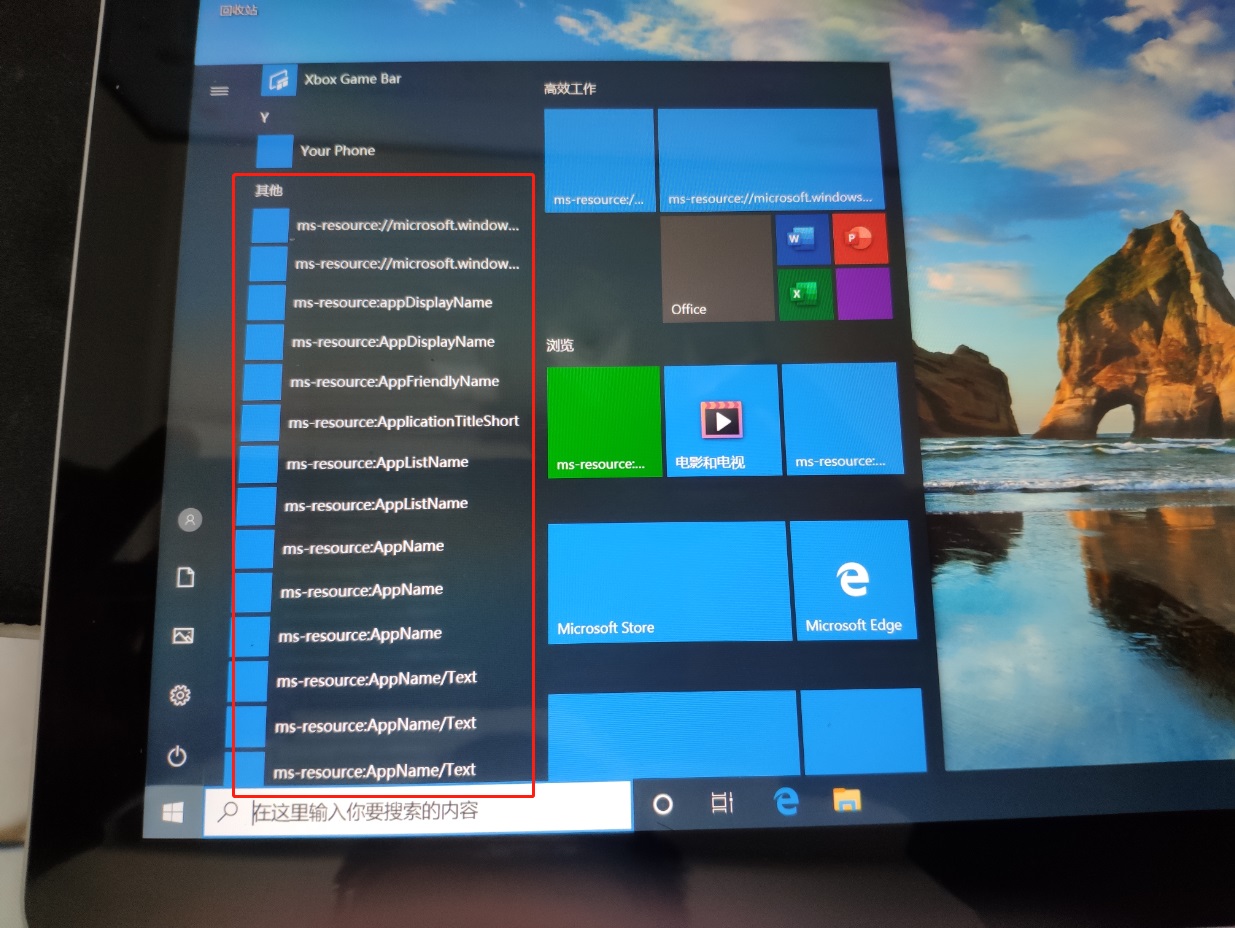Click the taskbar search box
Screen dimensions: 1235x928
point(417,809)
